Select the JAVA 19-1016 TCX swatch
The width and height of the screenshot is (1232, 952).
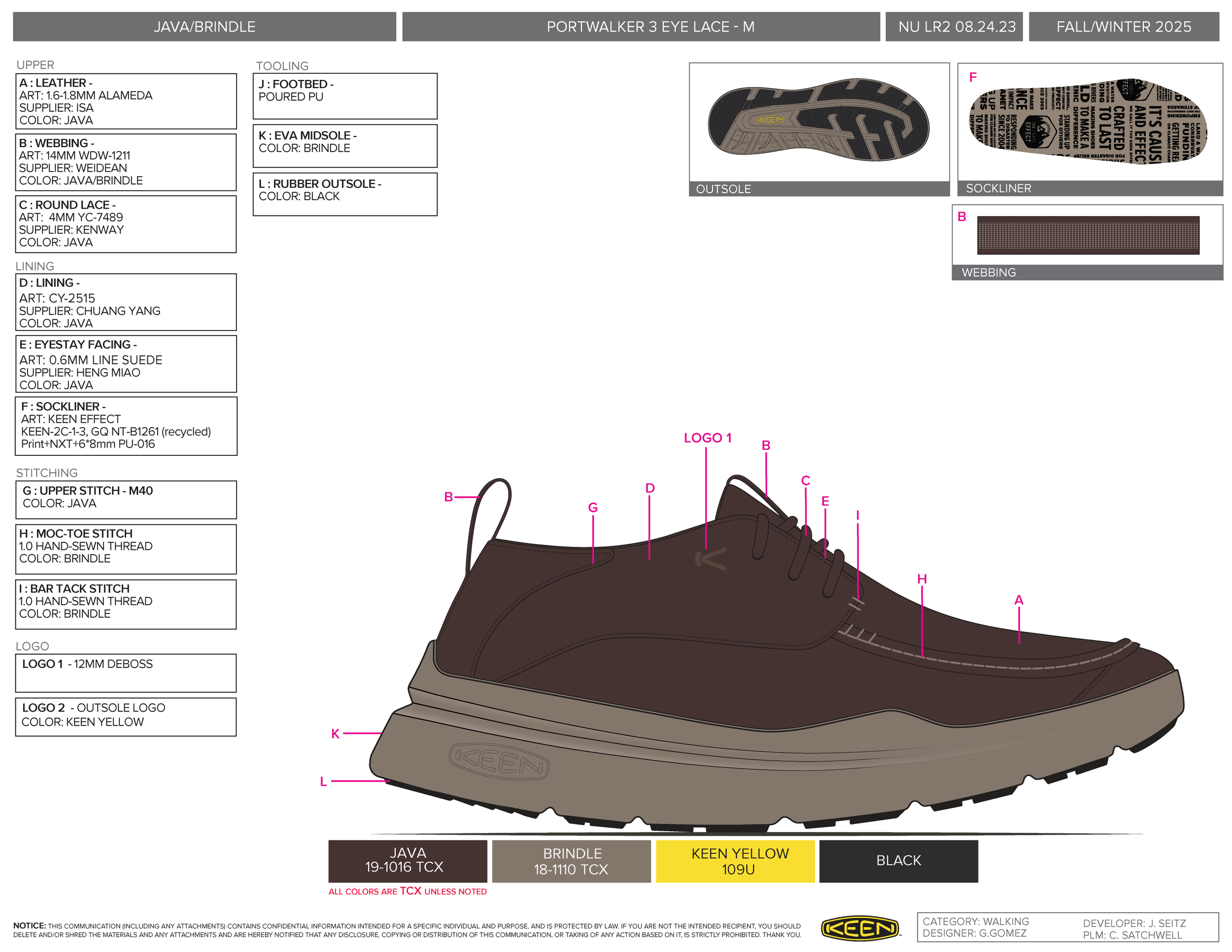click(407, 861)
